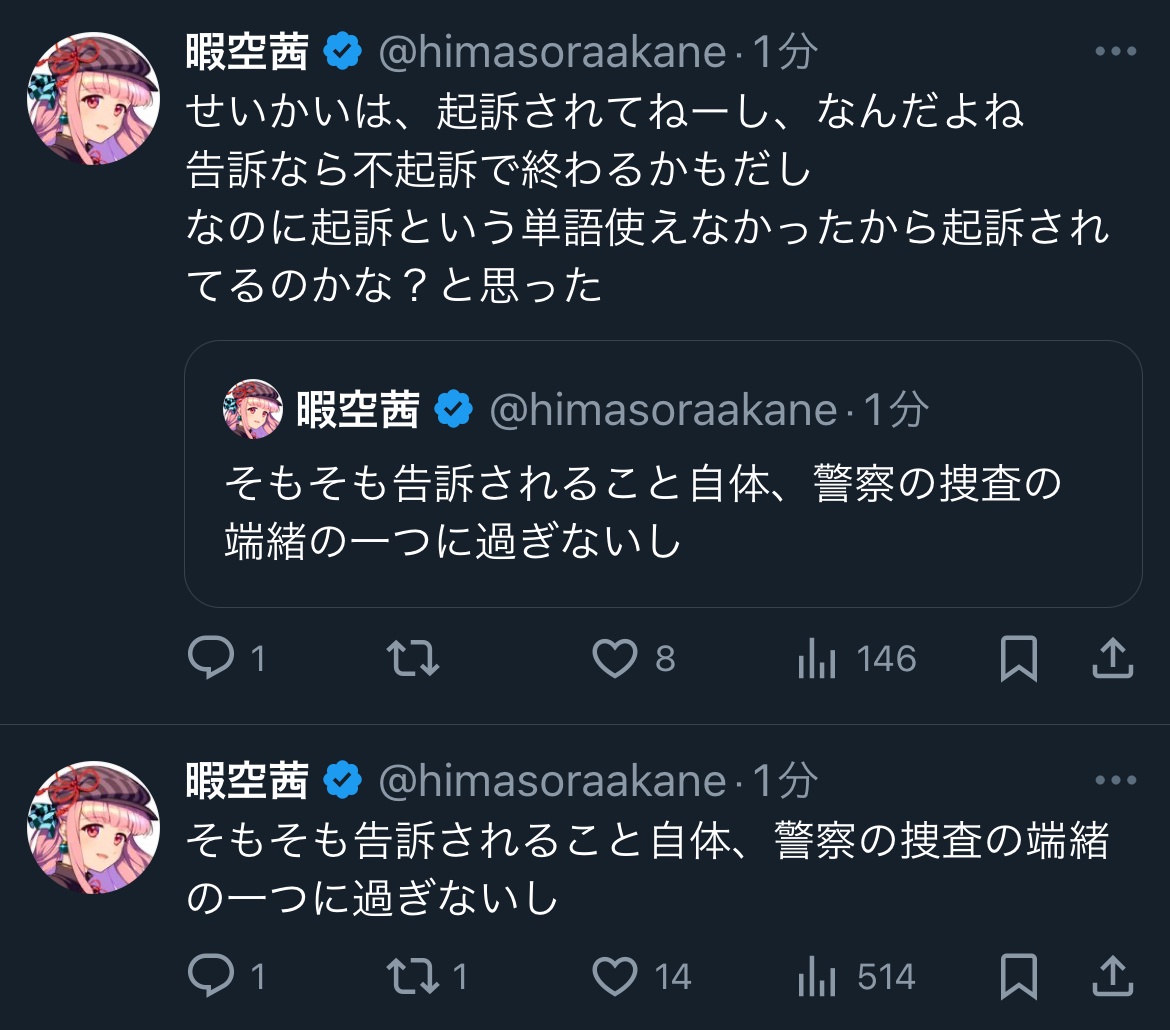Click 暇空茜 display name on second tweet

[x=247, y=781]
